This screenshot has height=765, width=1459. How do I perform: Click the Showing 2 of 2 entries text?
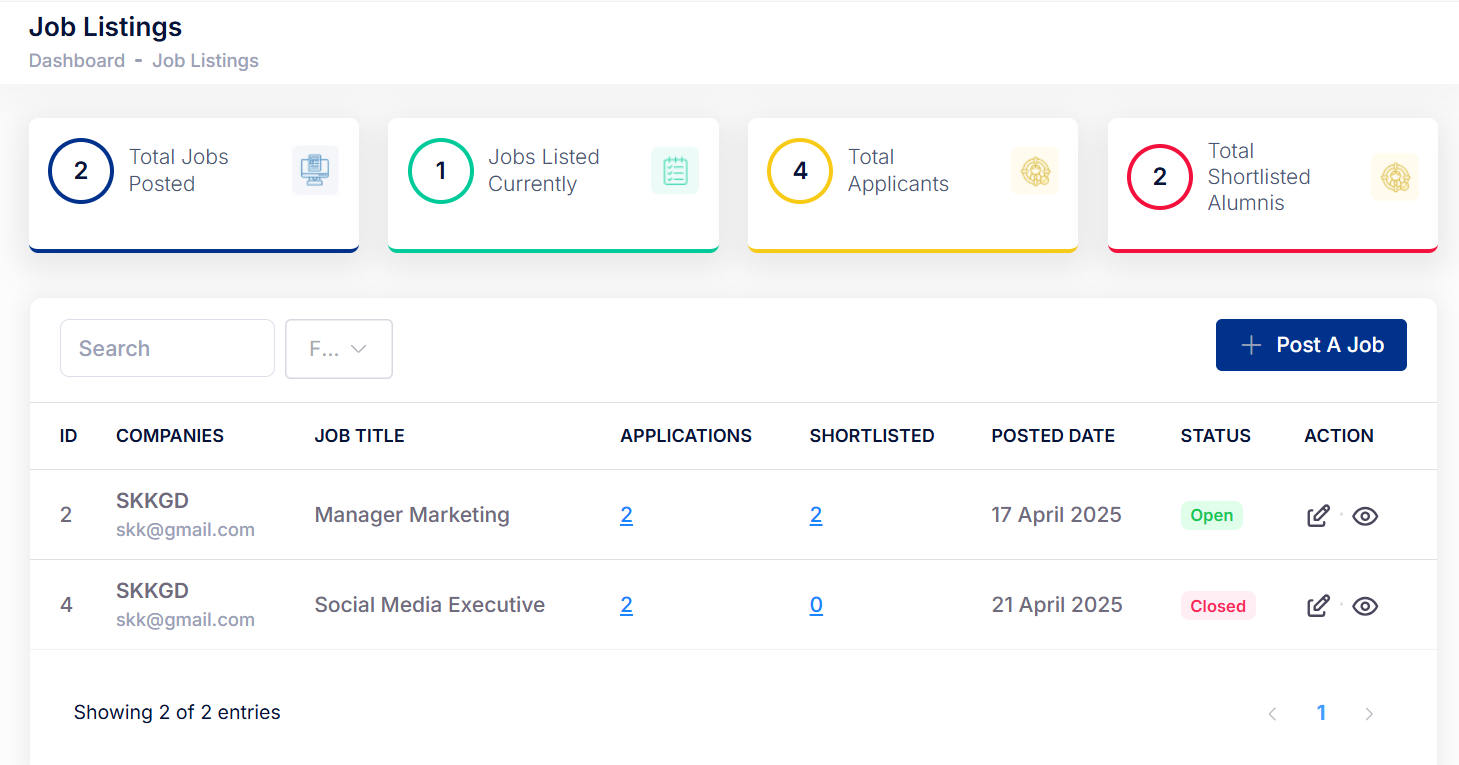tap(177, 713)
